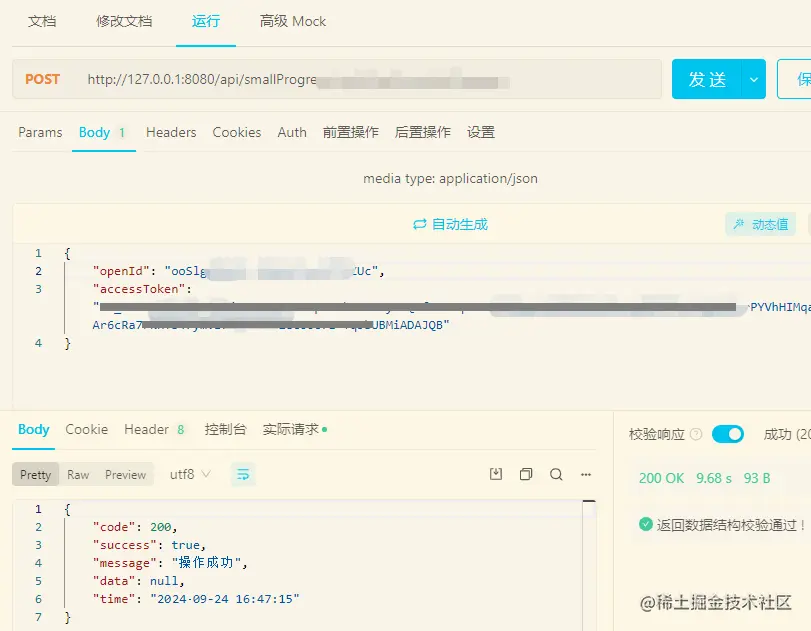811x631 pixels.
Task: Disable the 校验响应 response validation switch
Action: click(727, 434)
